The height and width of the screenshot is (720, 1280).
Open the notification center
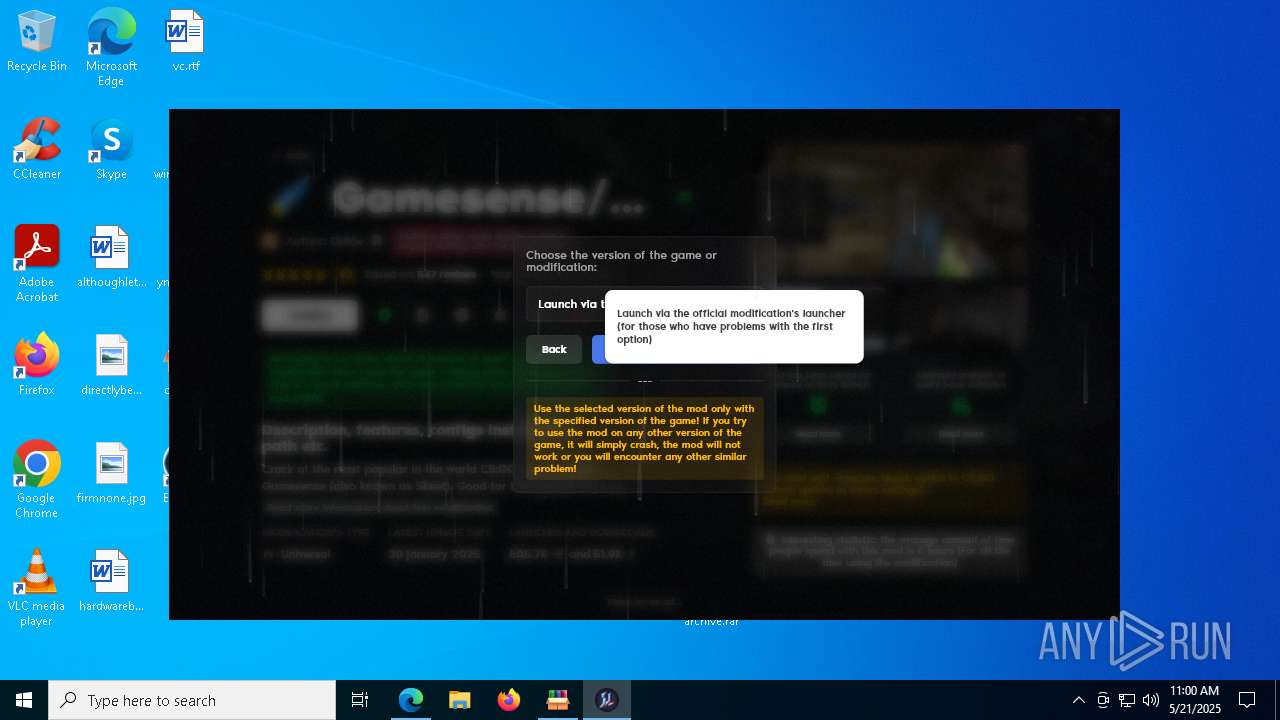1248,700
